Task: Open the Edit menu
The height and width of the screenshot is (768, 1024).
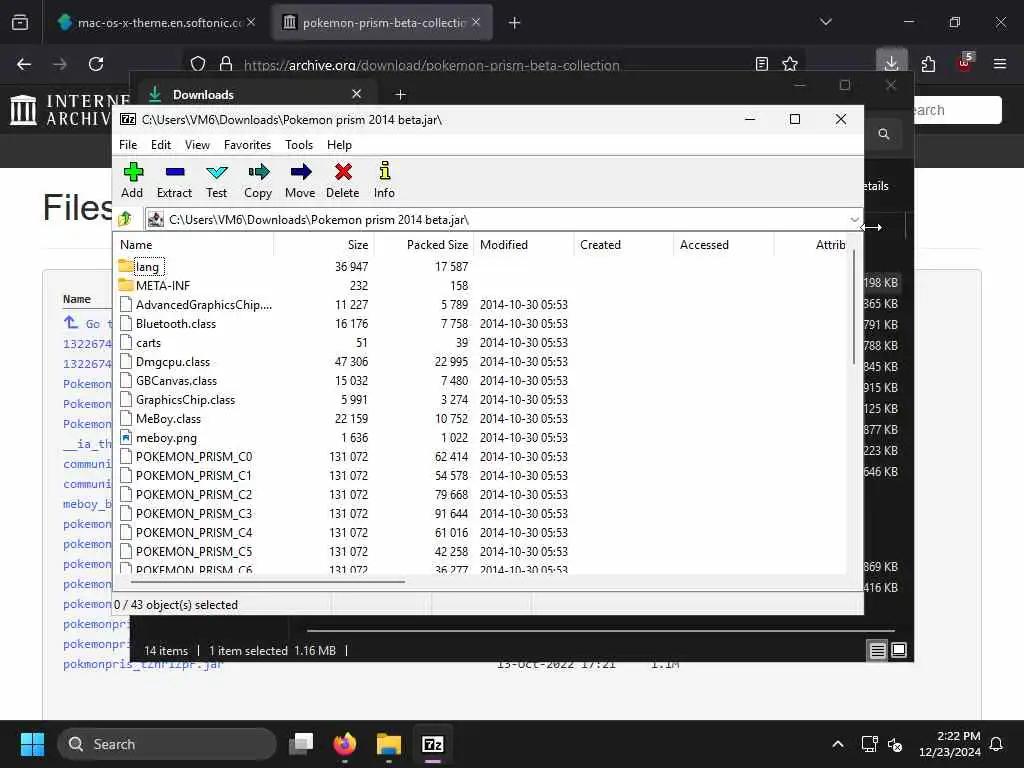Action: (x=161, y=145)
